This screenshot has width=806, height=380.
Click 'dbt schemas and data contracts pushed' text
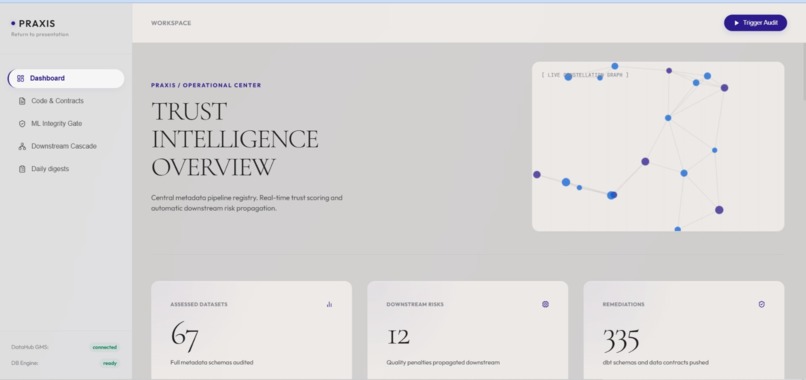coord(655,363)
